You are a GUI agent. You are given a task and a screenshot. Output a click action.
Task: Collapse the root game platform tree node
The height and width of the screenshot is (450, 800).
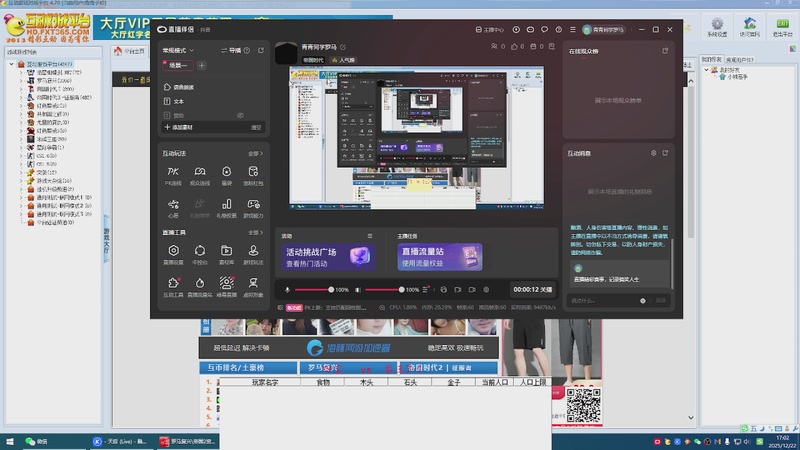pyautogui.click(x=11, y=64)
